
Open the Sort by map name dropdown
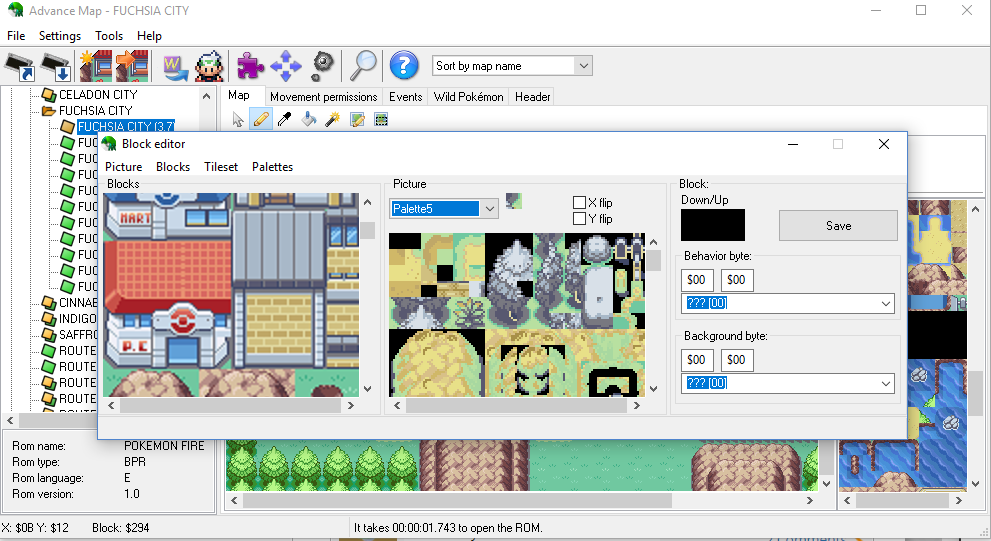click(583, 66)
